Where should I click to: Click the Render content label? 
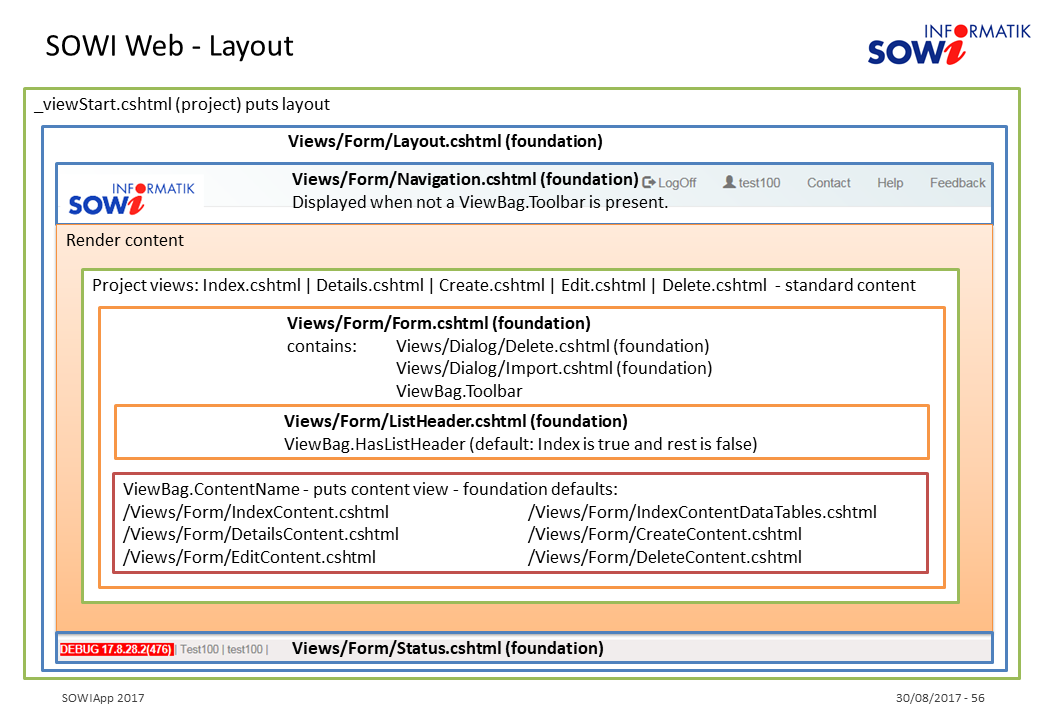coord(125,240)
